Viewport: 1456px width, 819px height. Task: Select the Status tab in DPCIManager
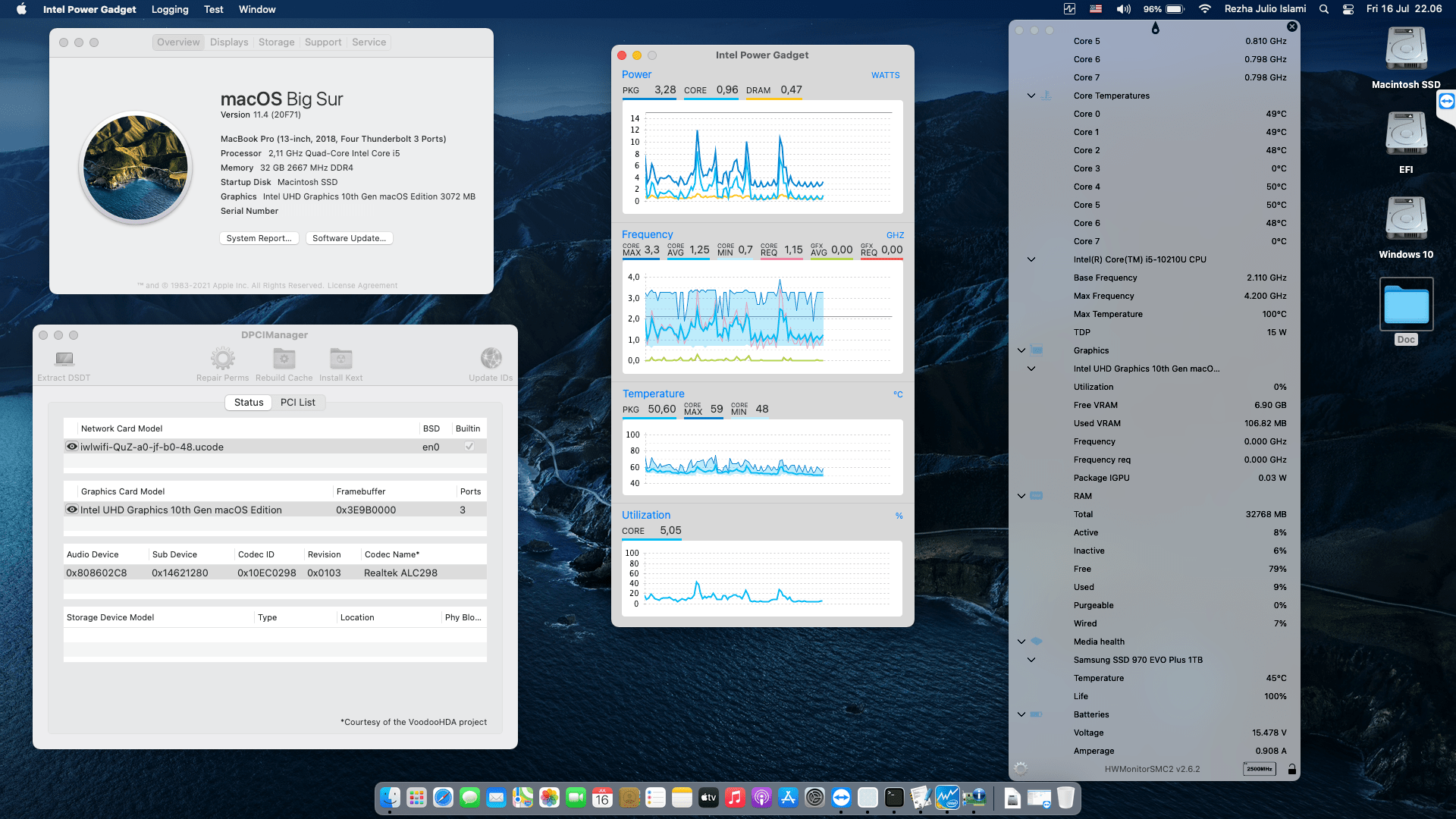pyautogui.click(x=249, y=403)
